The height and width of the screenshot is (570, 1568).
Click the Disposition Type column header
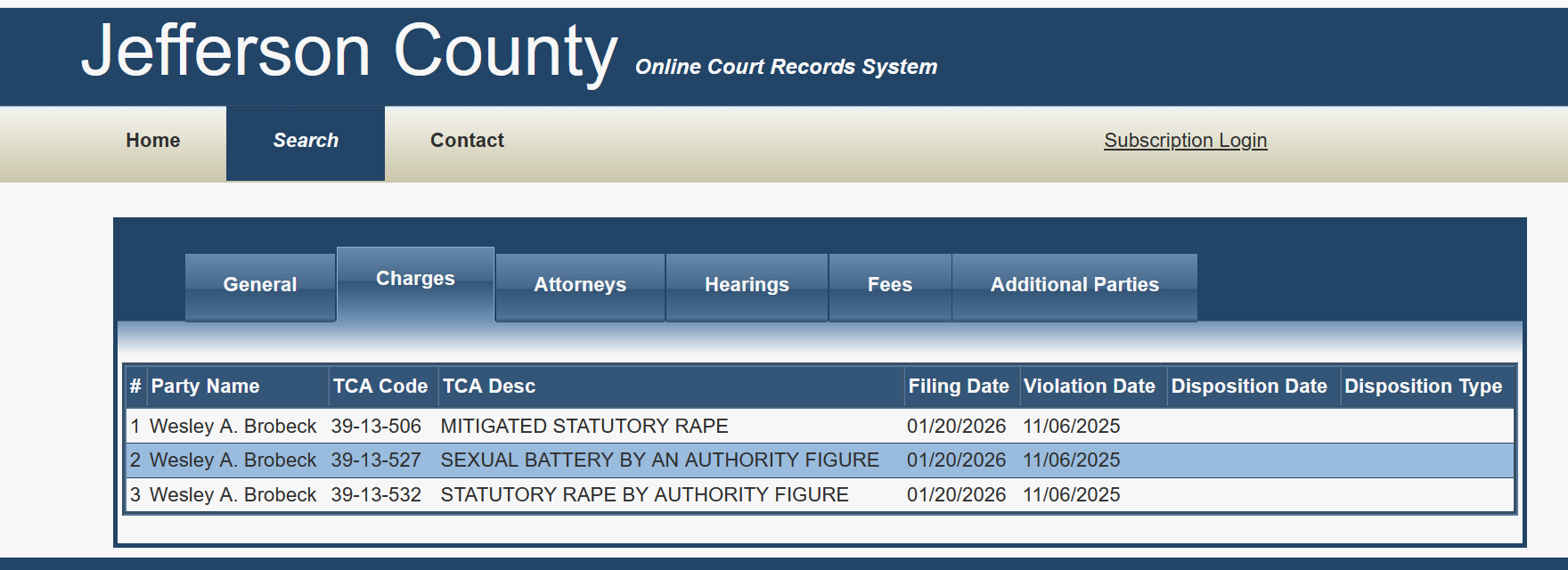pyautogui.click(x=1424, y=387)
